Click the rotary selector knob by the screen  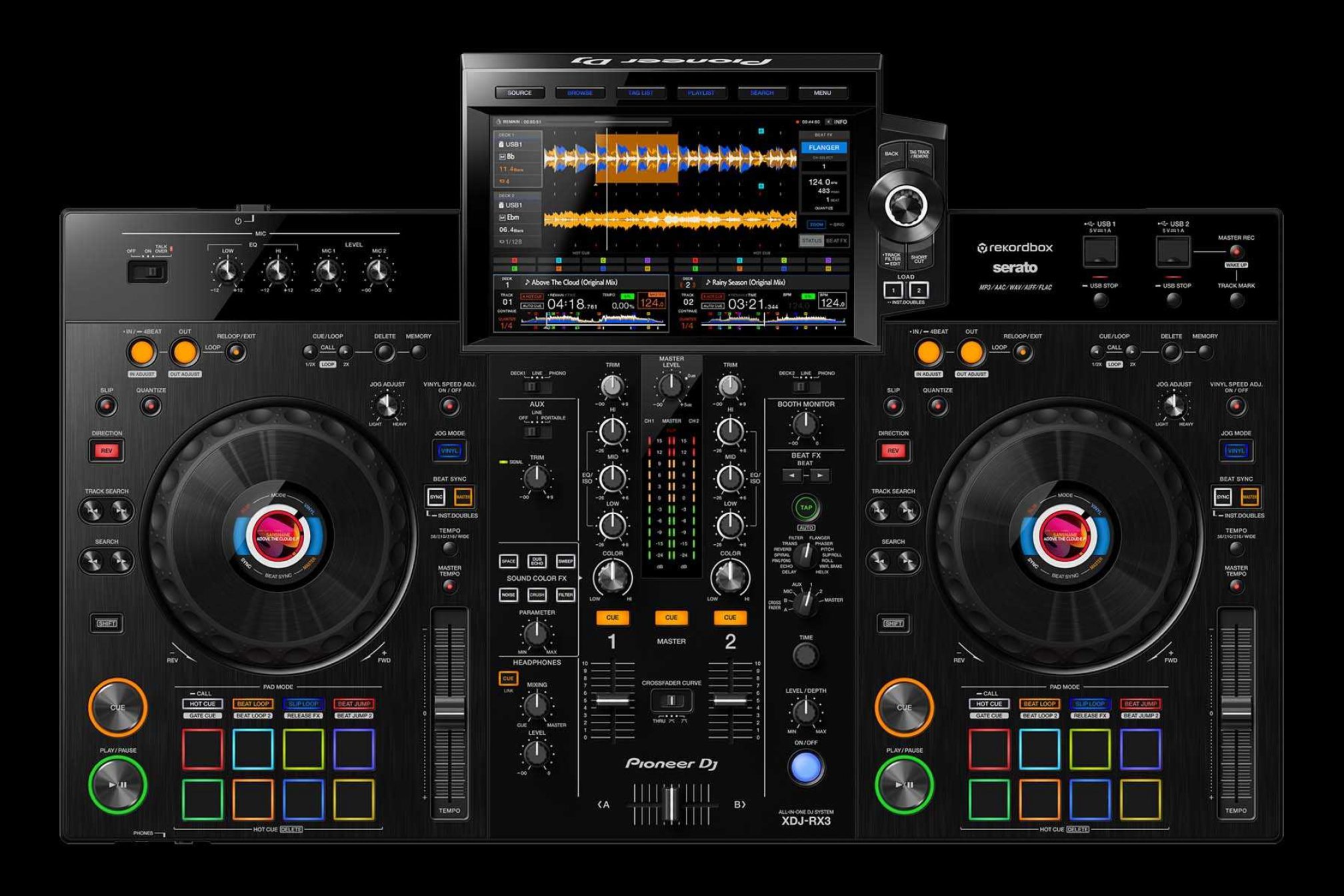pos(906,205)
